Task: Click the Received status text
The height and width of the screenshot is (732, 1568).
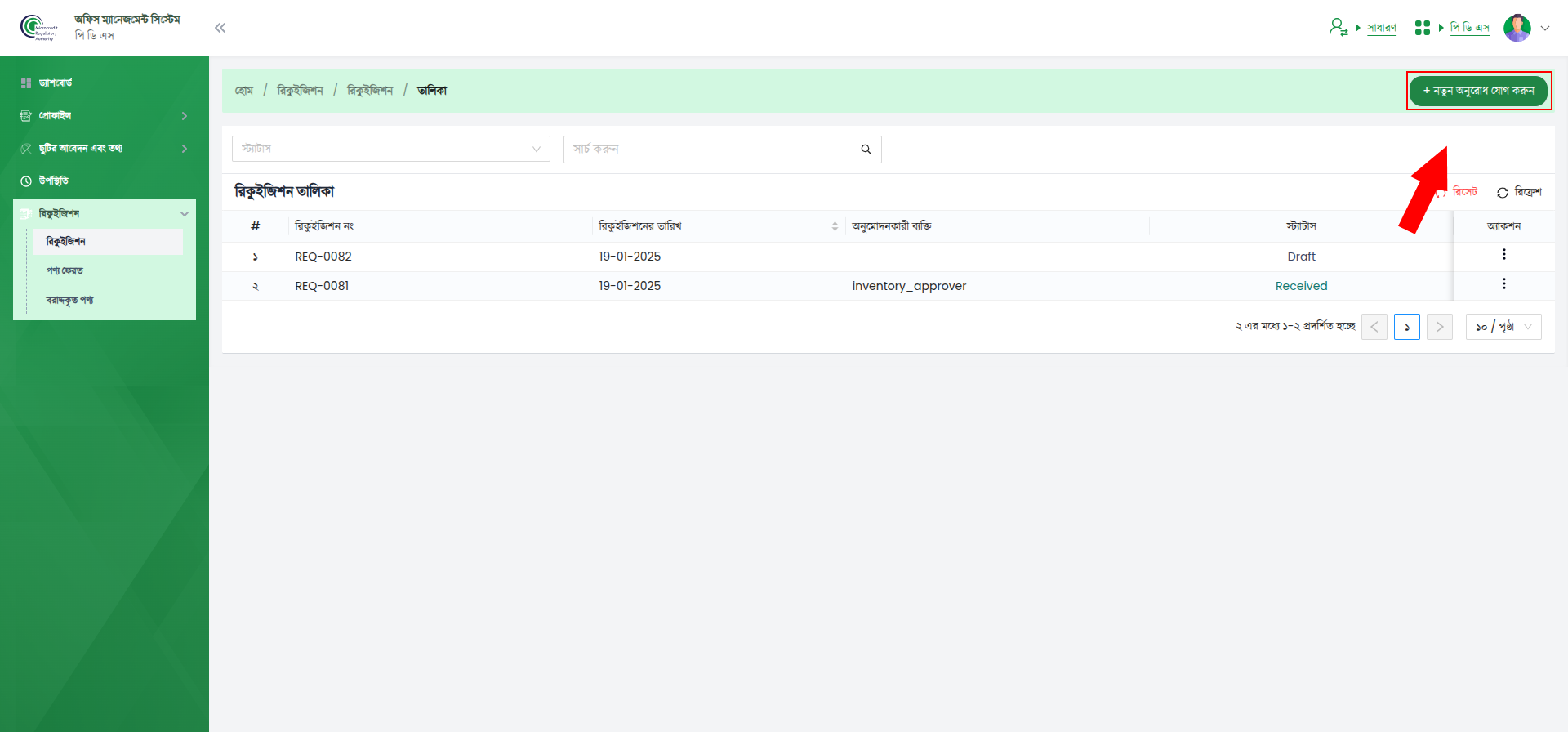Action: click(1301, 286)
